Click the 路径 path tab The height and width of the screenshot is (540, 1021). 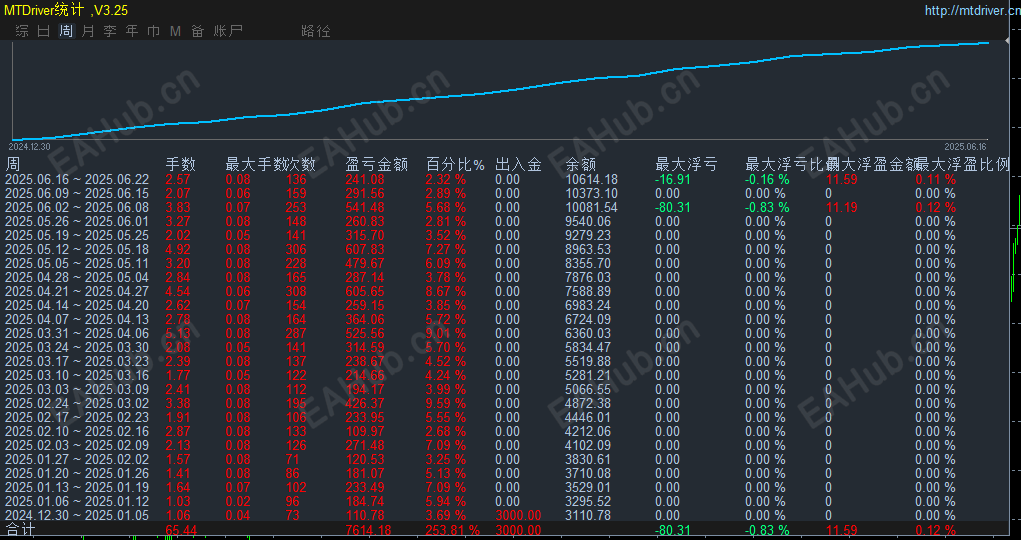316,31
